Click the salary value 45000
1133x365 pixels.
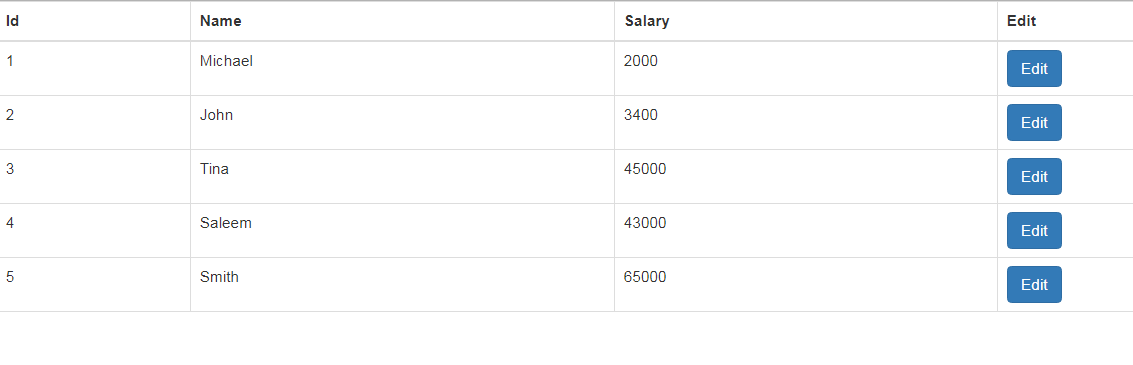[x=645, y=169]
